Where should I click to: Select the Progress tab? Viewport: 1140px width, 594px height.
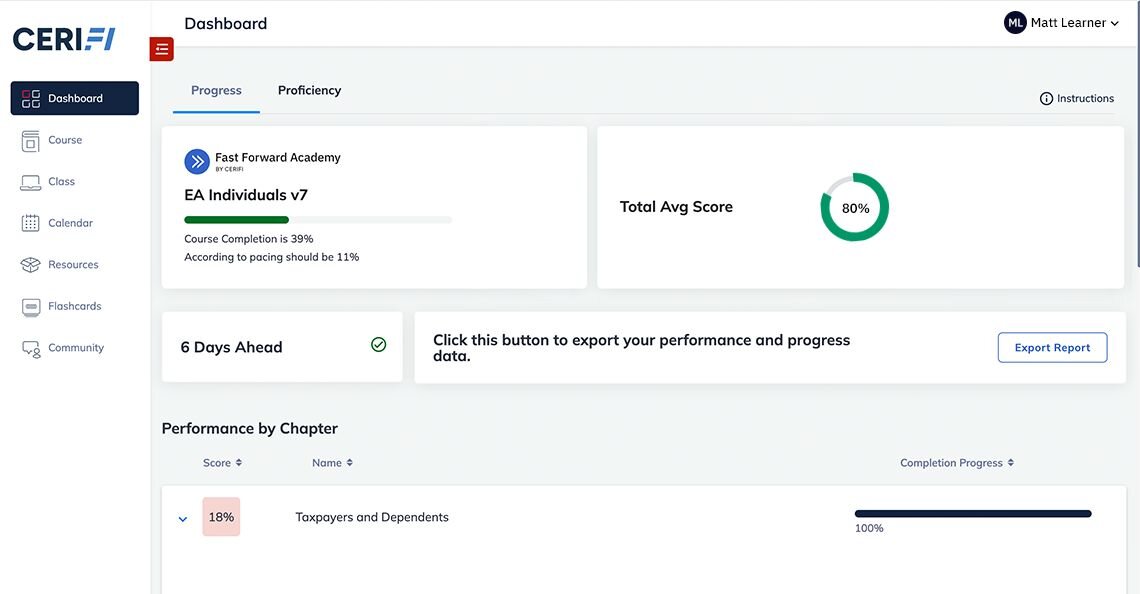click(x=216, y=91)
